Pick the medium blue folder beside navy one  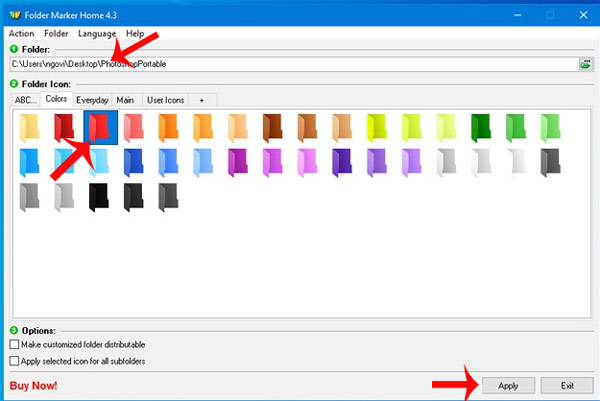168,162
